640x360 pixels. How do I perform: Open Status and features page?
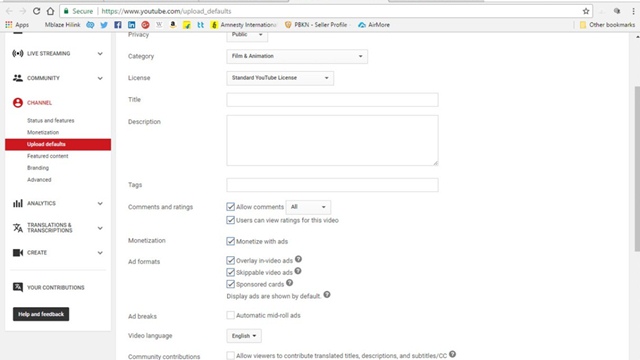coord(51,120)
